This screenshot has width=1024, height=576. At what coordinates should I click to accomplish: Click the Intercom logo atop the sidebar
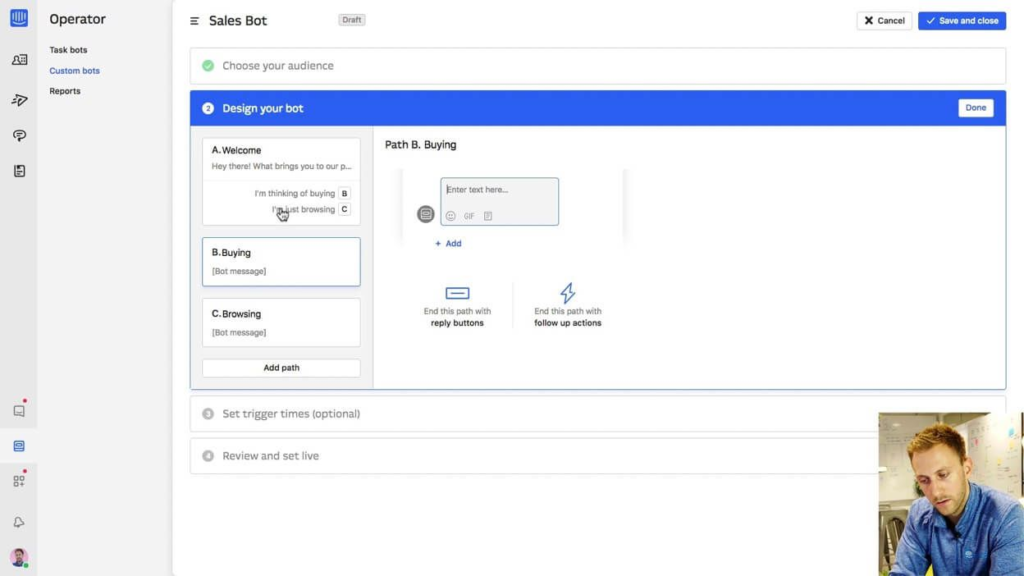[x=18, y=18]
